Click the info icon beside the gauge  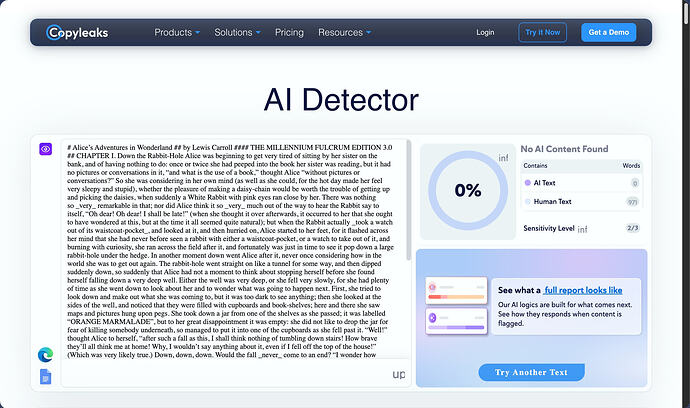[x=503, y=158]
